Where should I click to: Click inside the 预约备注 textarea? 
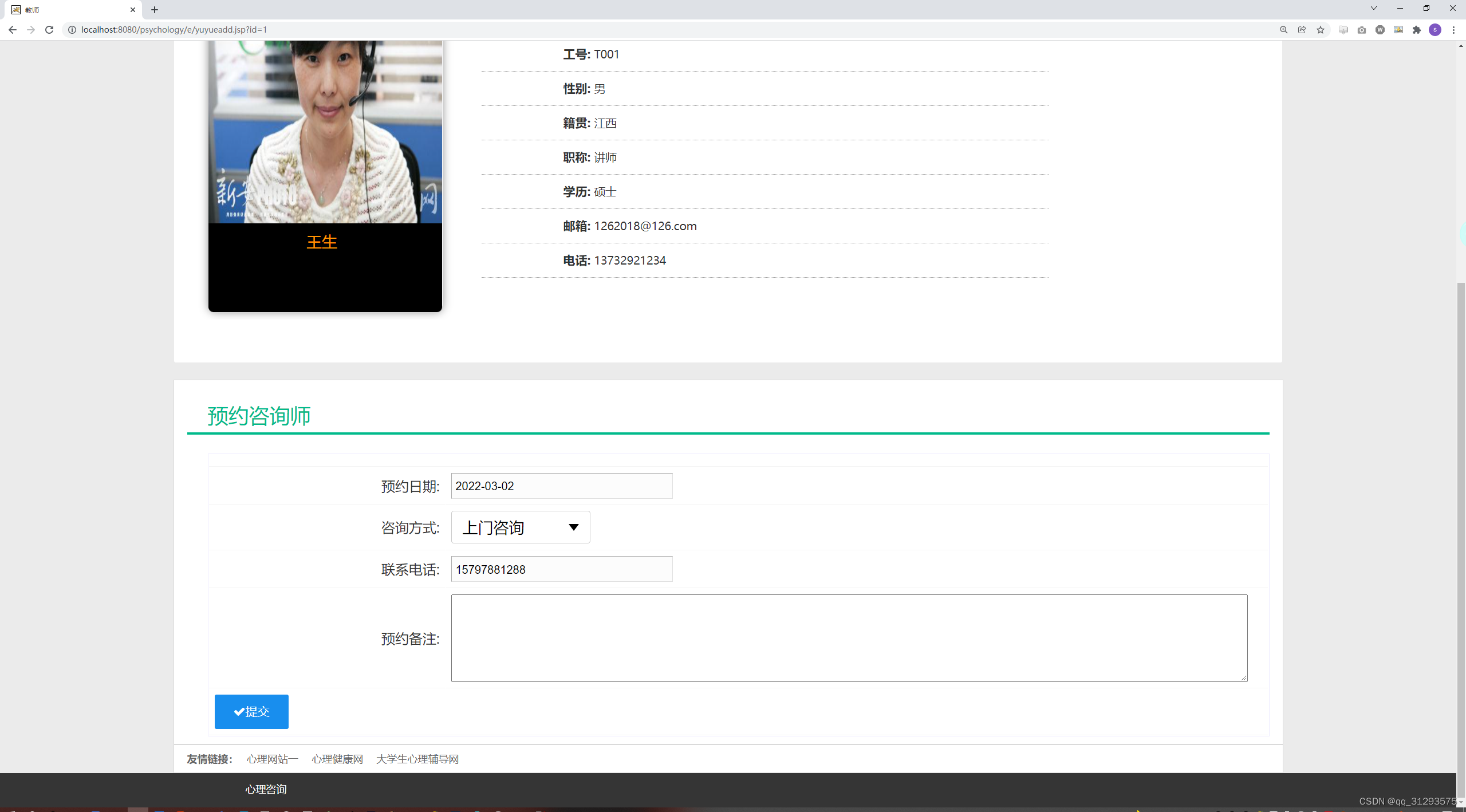click(849, 638)
